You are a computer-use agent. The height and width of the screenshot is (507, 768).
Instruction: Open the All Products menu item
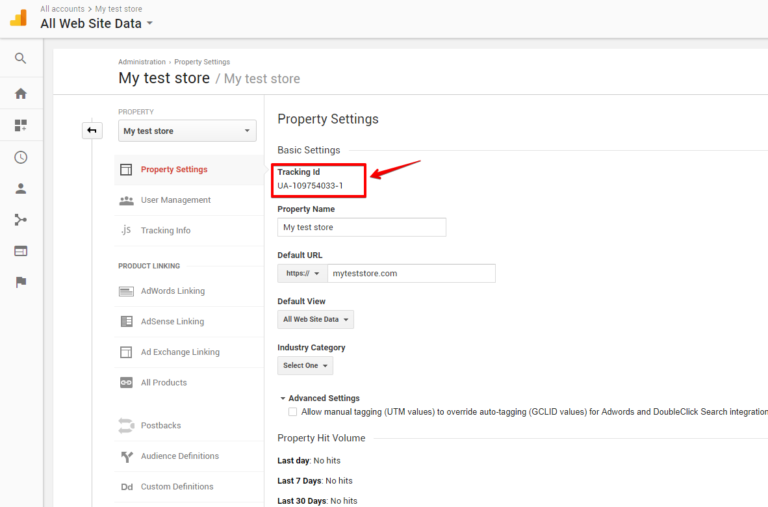click(x=189, y=383)
